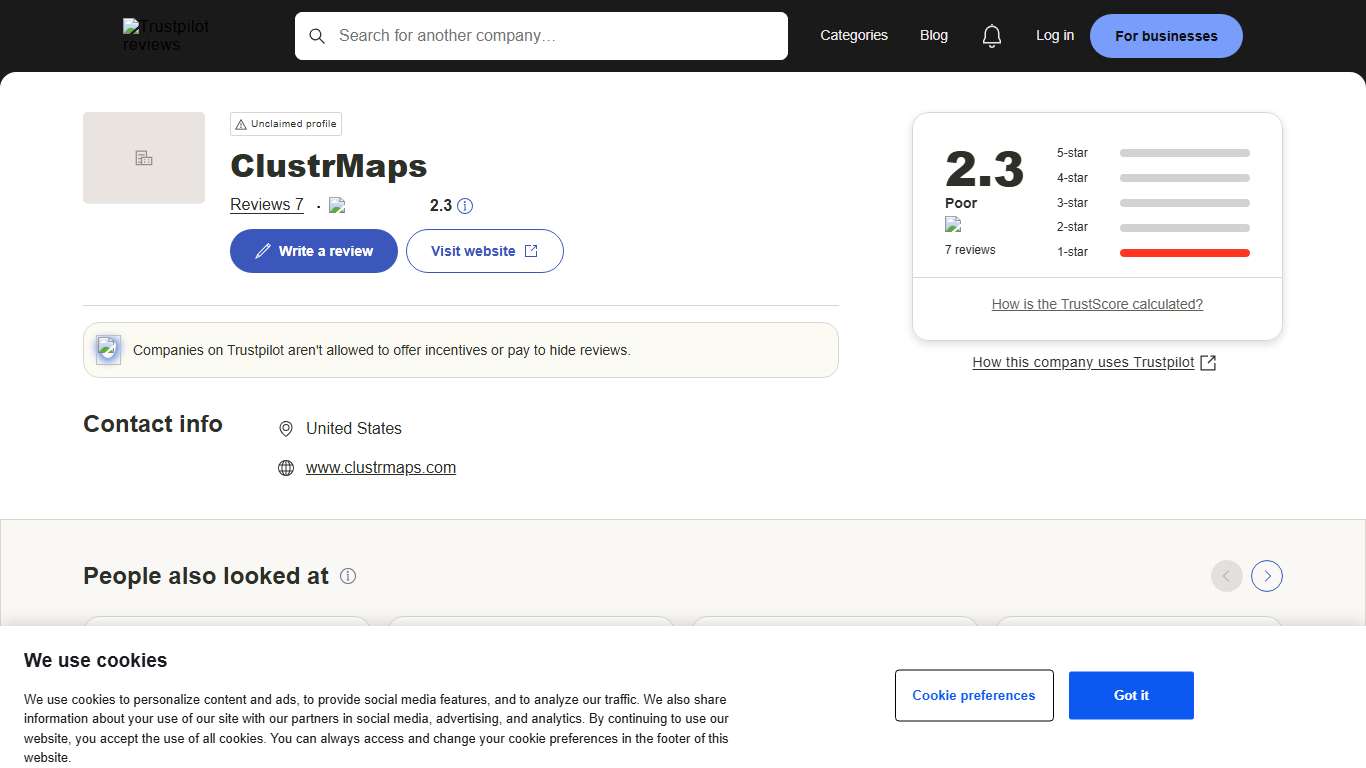
Task: Switch to the Blog section
Action: tap(933, 35)
